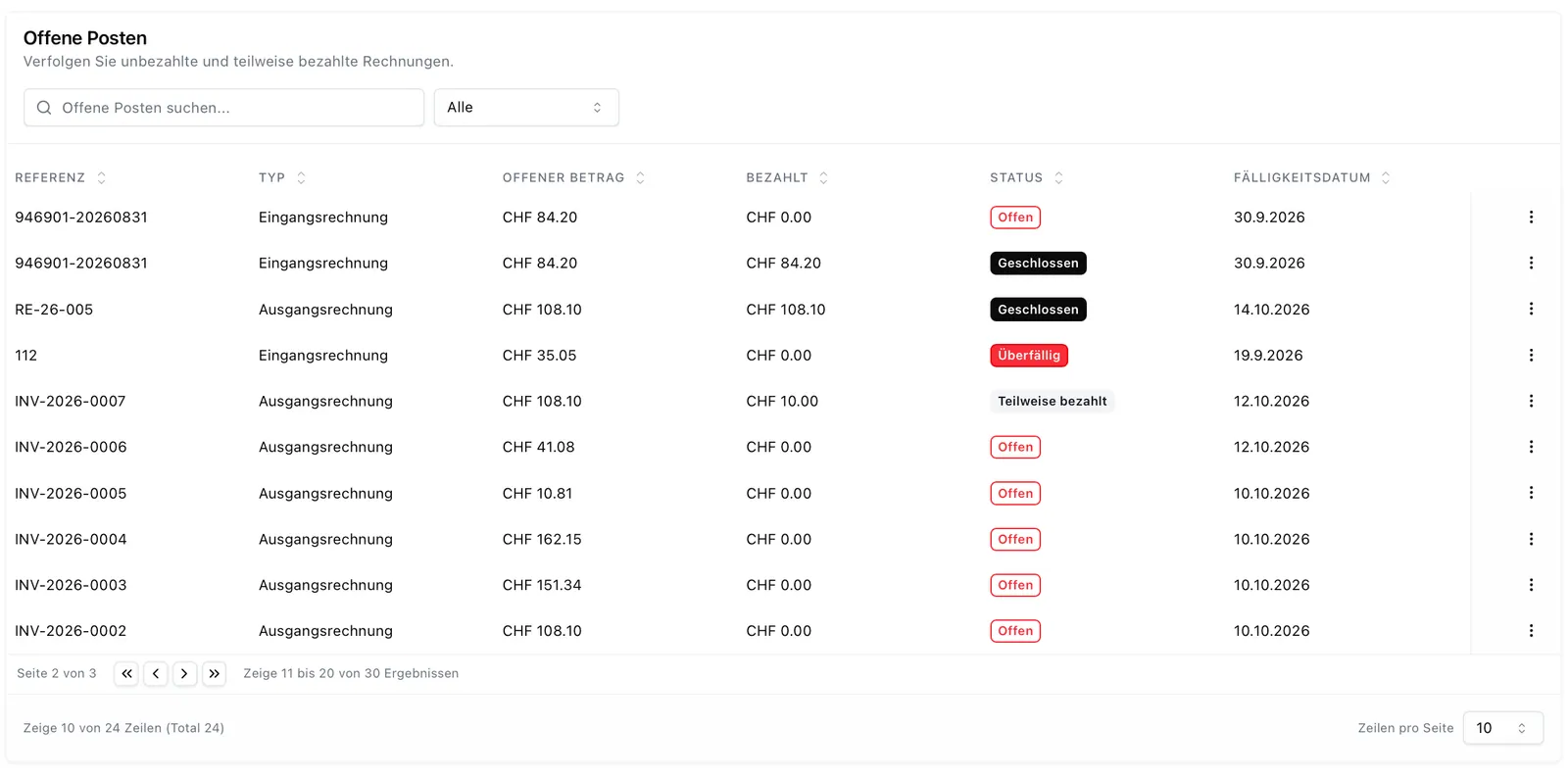Click the Seite 2 von 3 indicator
The image size is (1568, 776).
click(x=57, y=673)
